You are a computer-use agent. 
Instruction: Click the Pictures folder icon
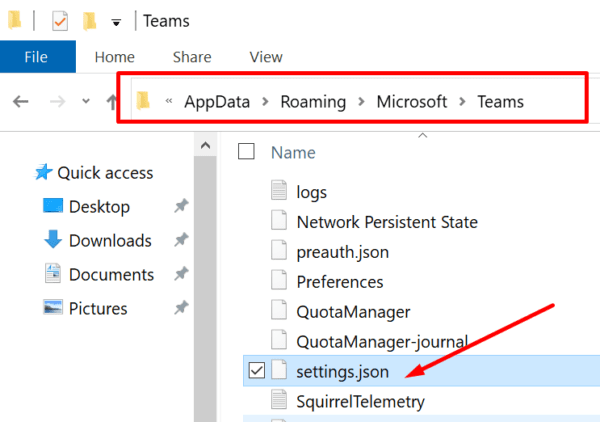click(53, 307)
